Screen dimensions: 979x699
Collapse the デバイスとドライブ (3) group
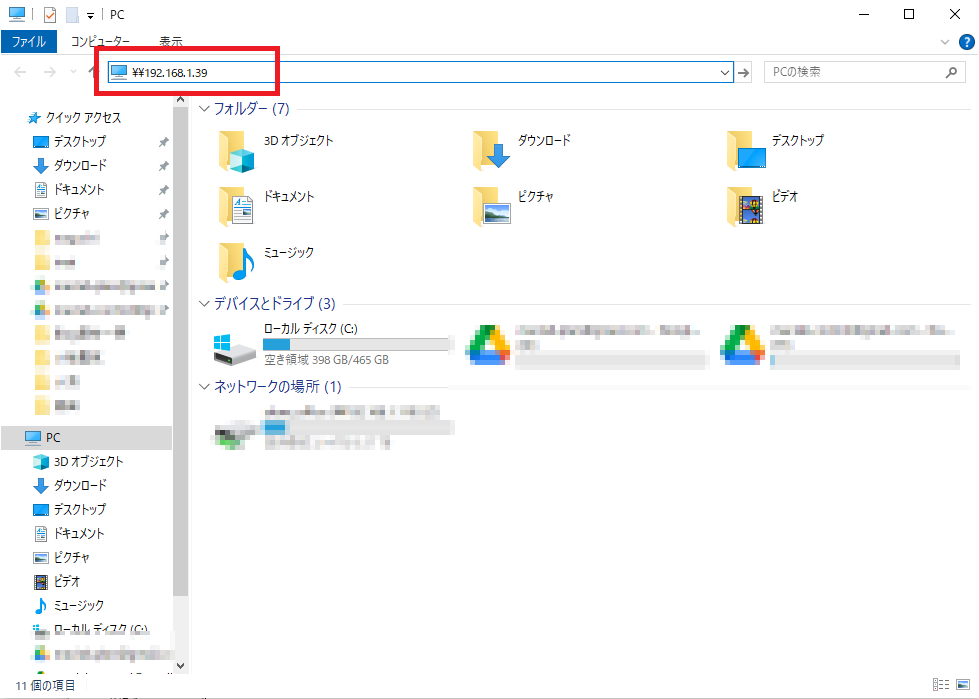coord(204,304)
